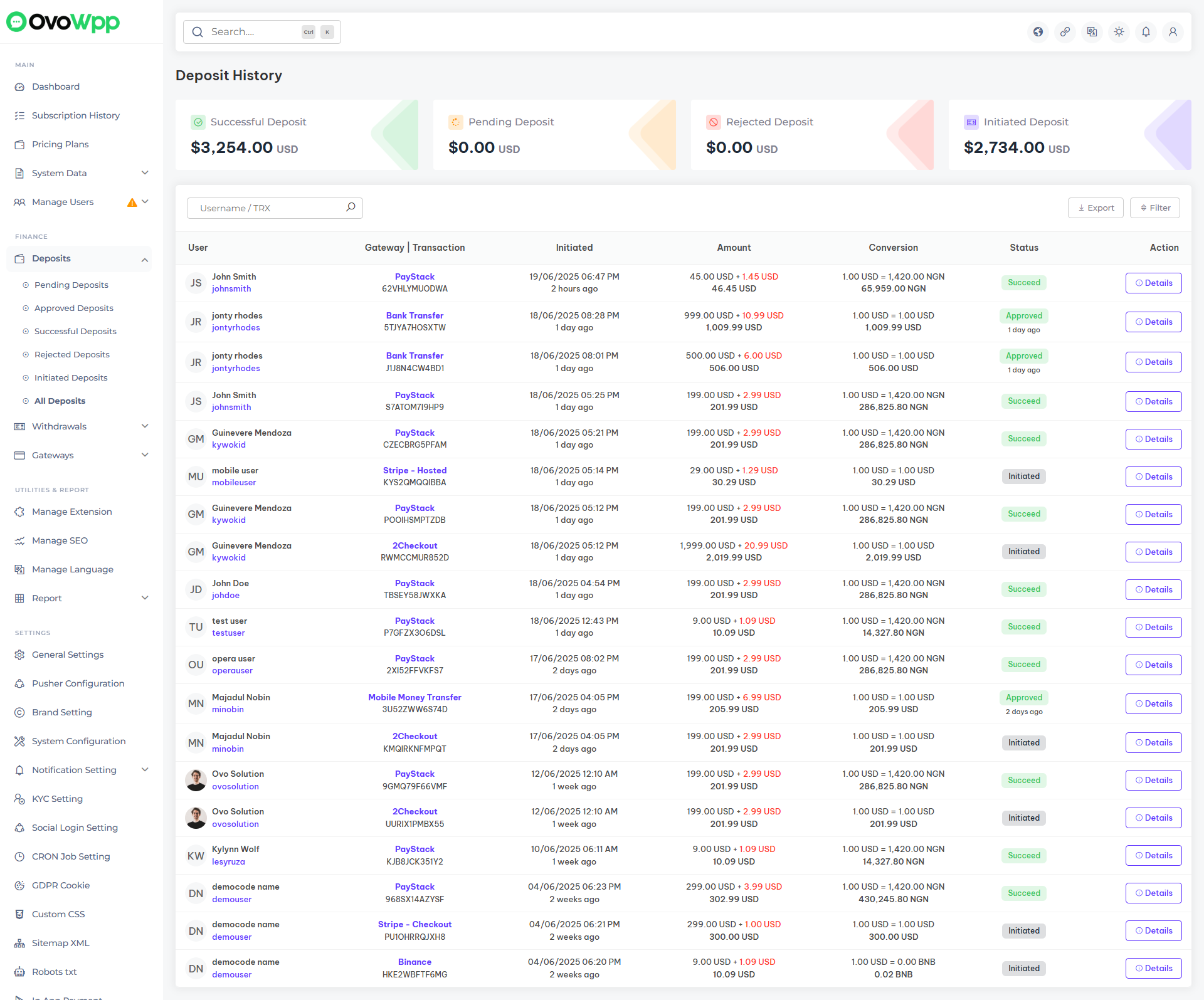Image resolution: width=1204 pixels, height=1000 pixels.
Task: Click the link chain icon in header
Action: pyautogui.click(x=1065, y=32)
